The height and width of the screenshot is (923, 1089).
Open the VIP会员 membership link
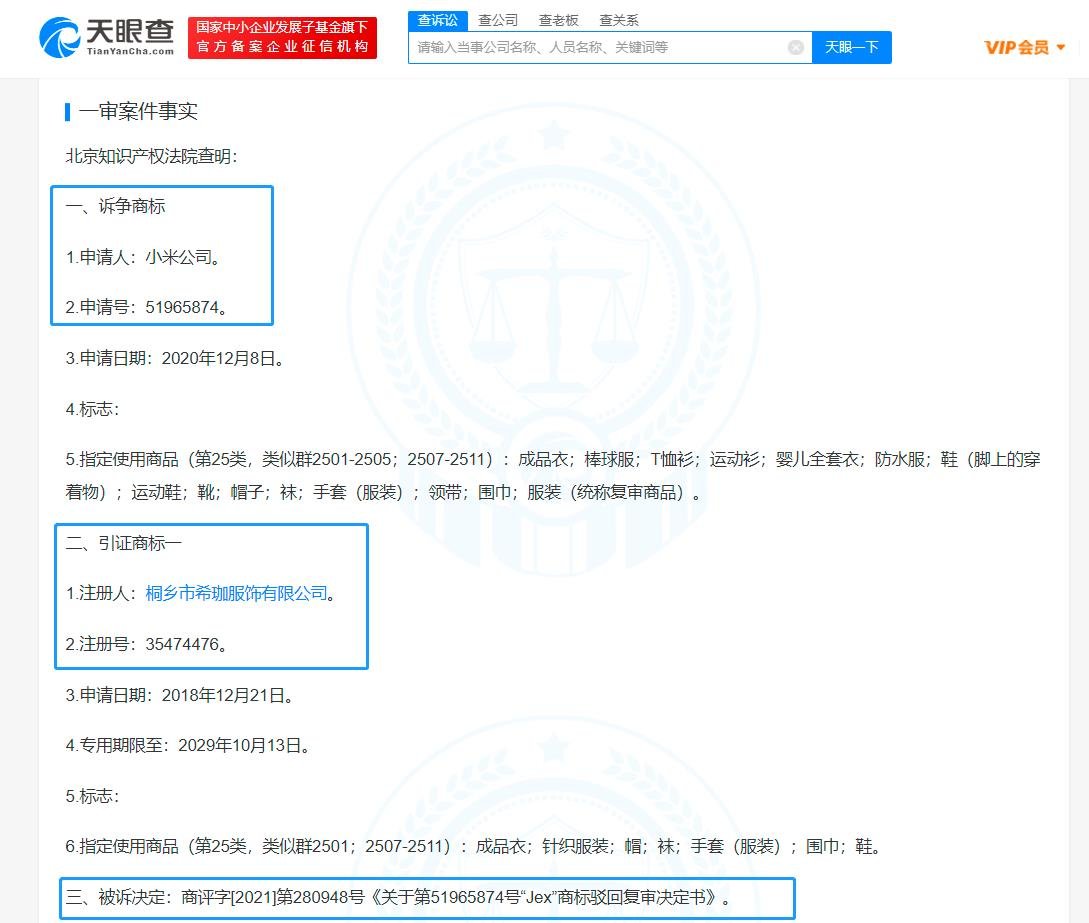1017,47
